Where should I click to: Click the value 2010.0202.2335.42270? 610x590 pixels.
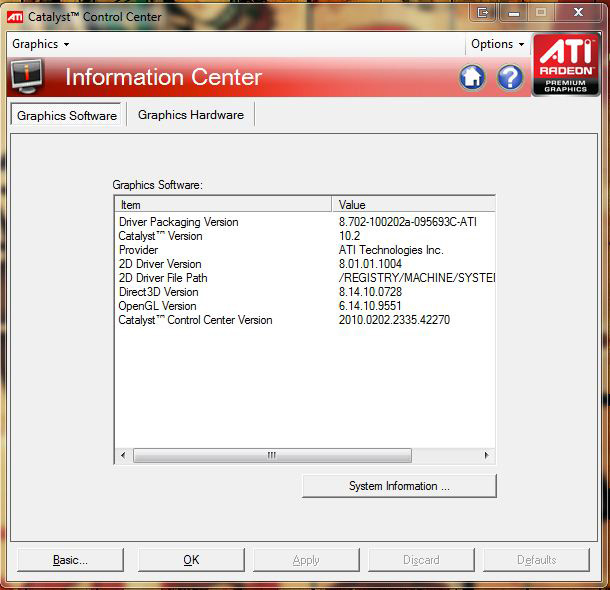[x=394, y=320]
